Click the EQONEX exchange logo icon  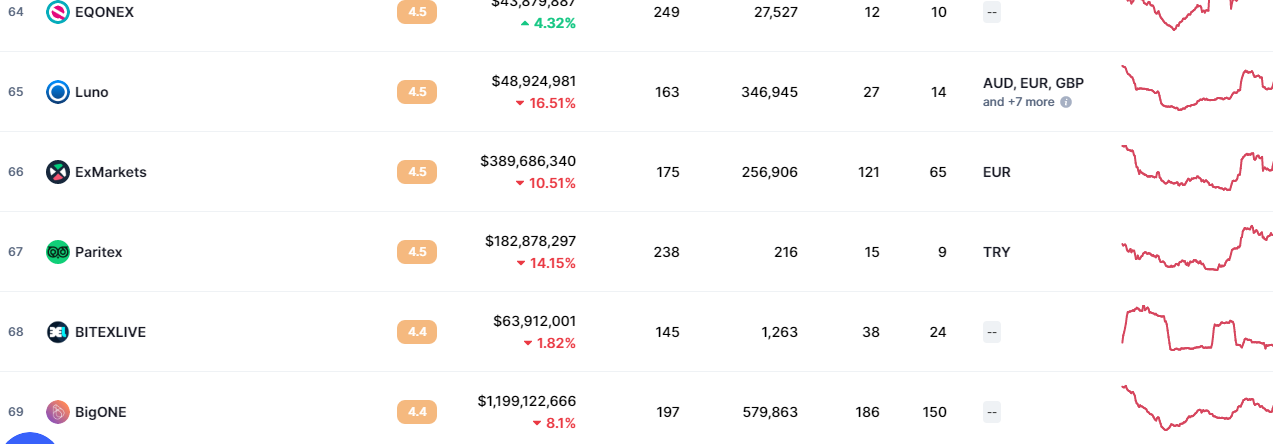point(58,12)
